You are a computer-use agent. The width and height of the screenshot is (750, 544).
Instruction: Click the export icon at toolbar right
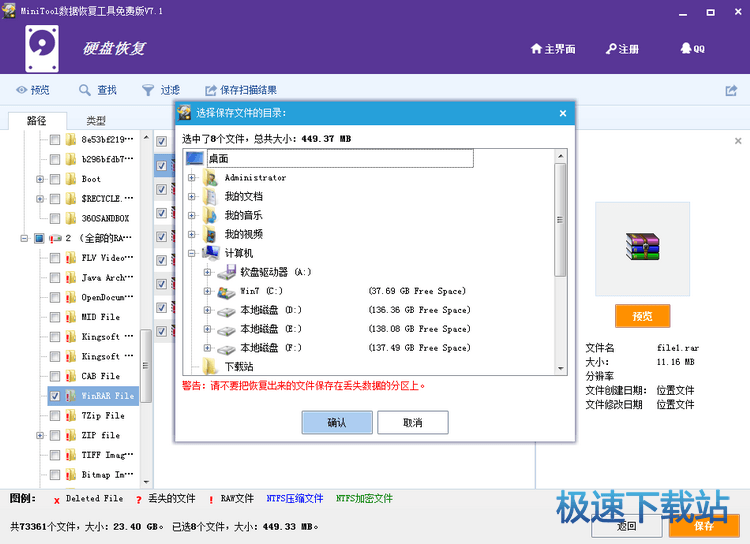click(x=731, y=90)
